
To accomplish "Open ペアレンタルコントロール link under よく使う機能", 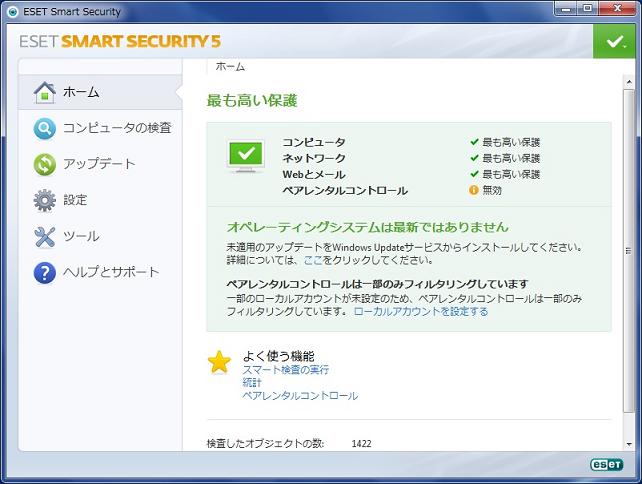I will click(x=301, y=396).
